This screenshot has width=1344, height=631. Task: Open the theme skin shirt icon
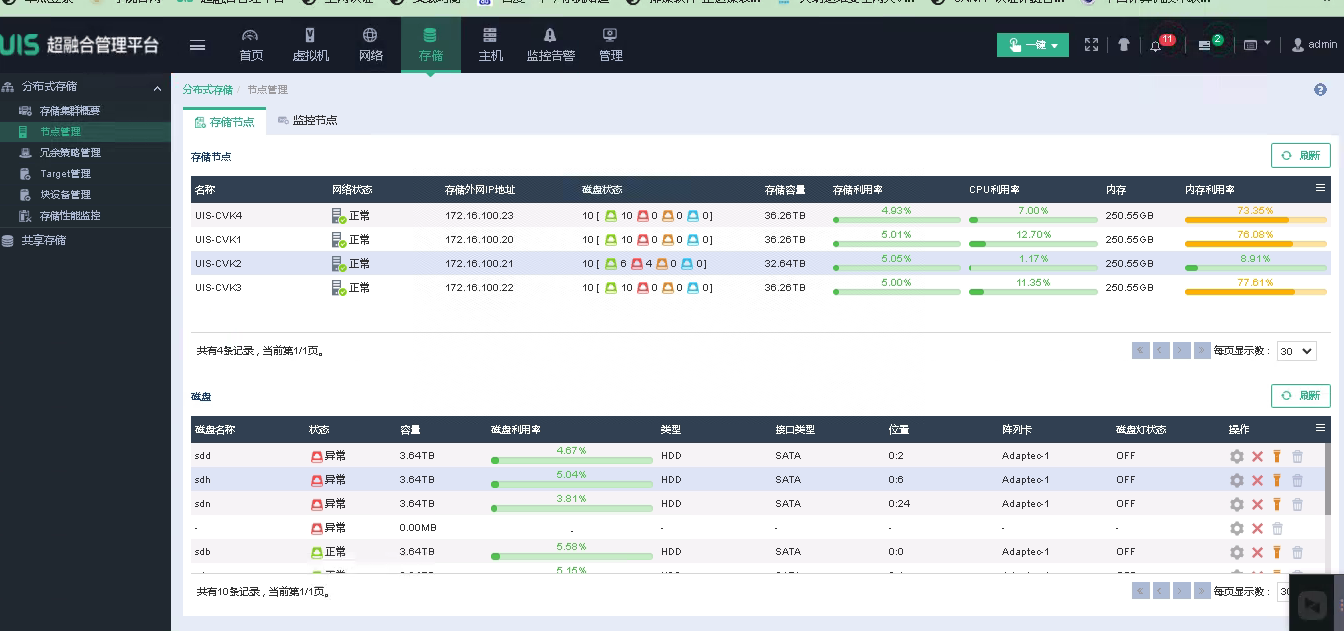point(1124,45)
